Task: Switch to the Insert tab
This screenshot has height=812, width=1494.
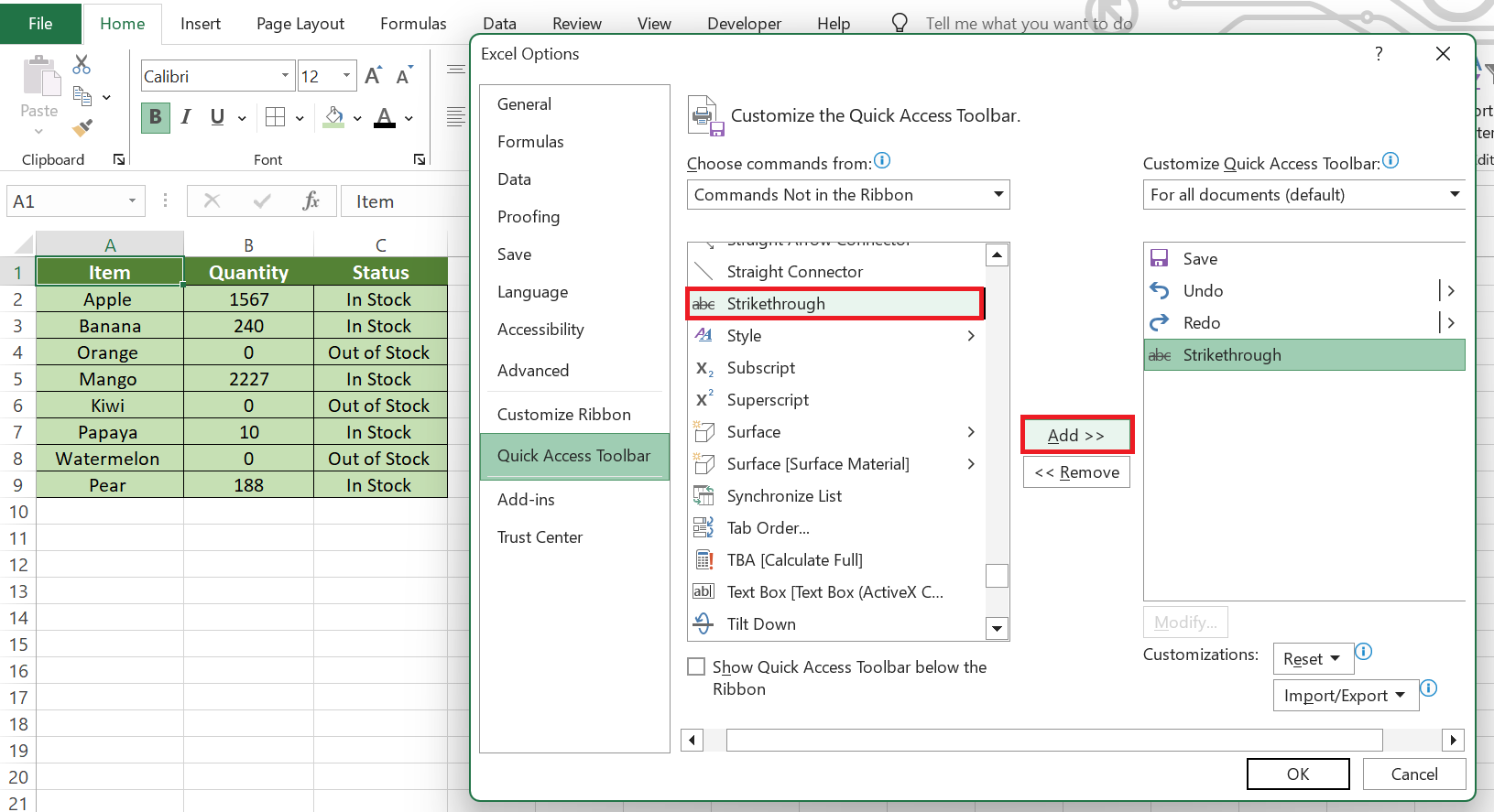Action: [201, 24]
